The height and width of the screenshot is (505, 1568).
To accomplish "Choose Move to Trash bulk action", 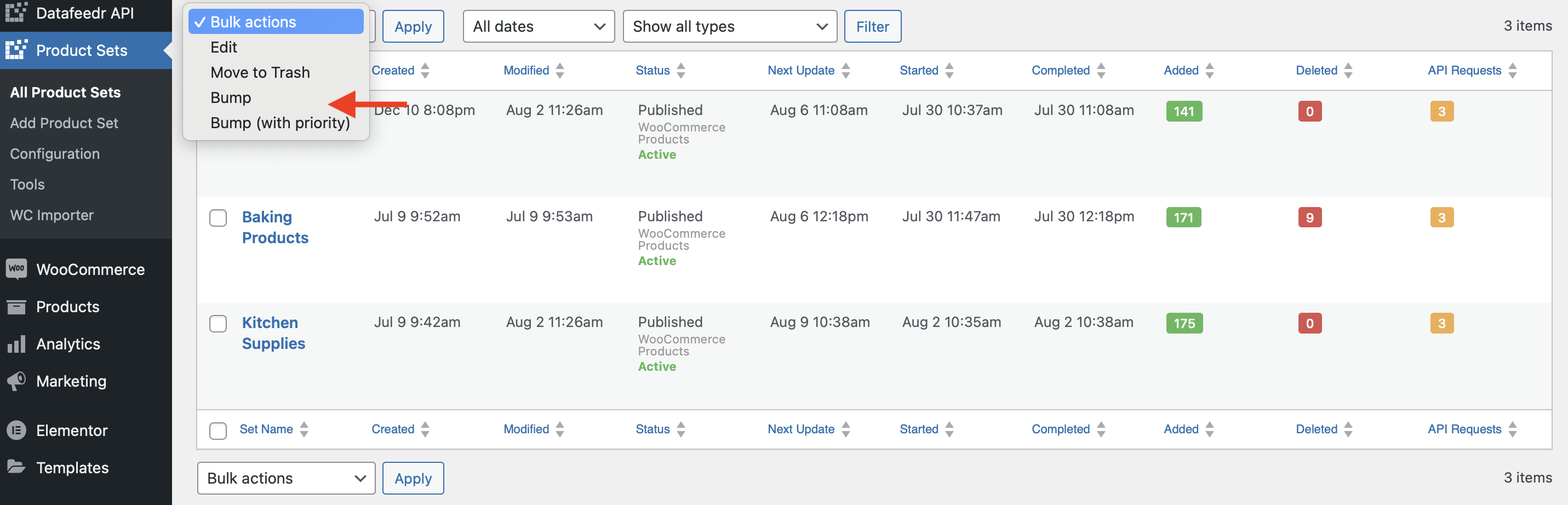I will pyautogui.click(x=276, y=72).
